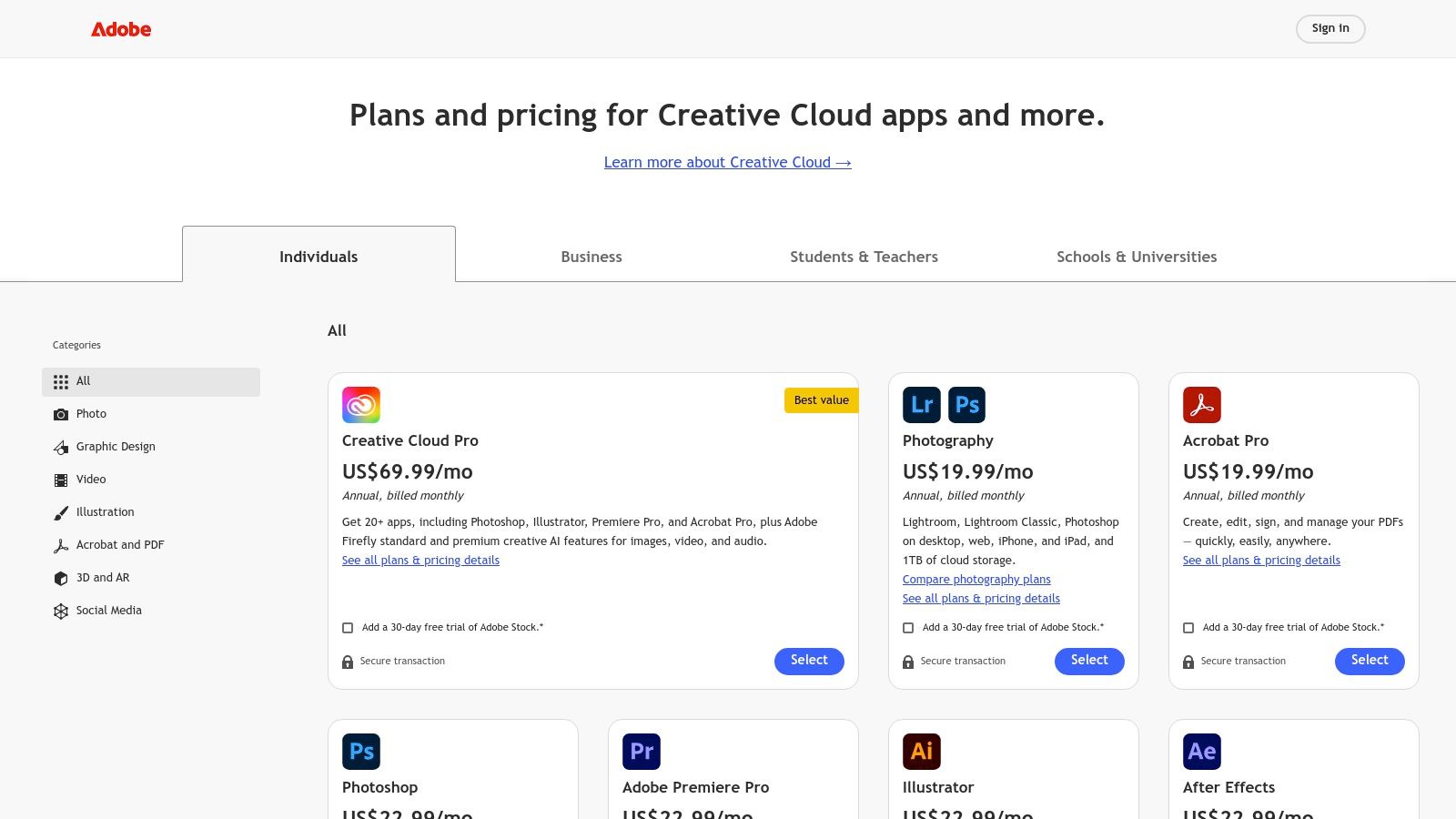Click the Adobe logo in the header

click(x=121, y=29)
